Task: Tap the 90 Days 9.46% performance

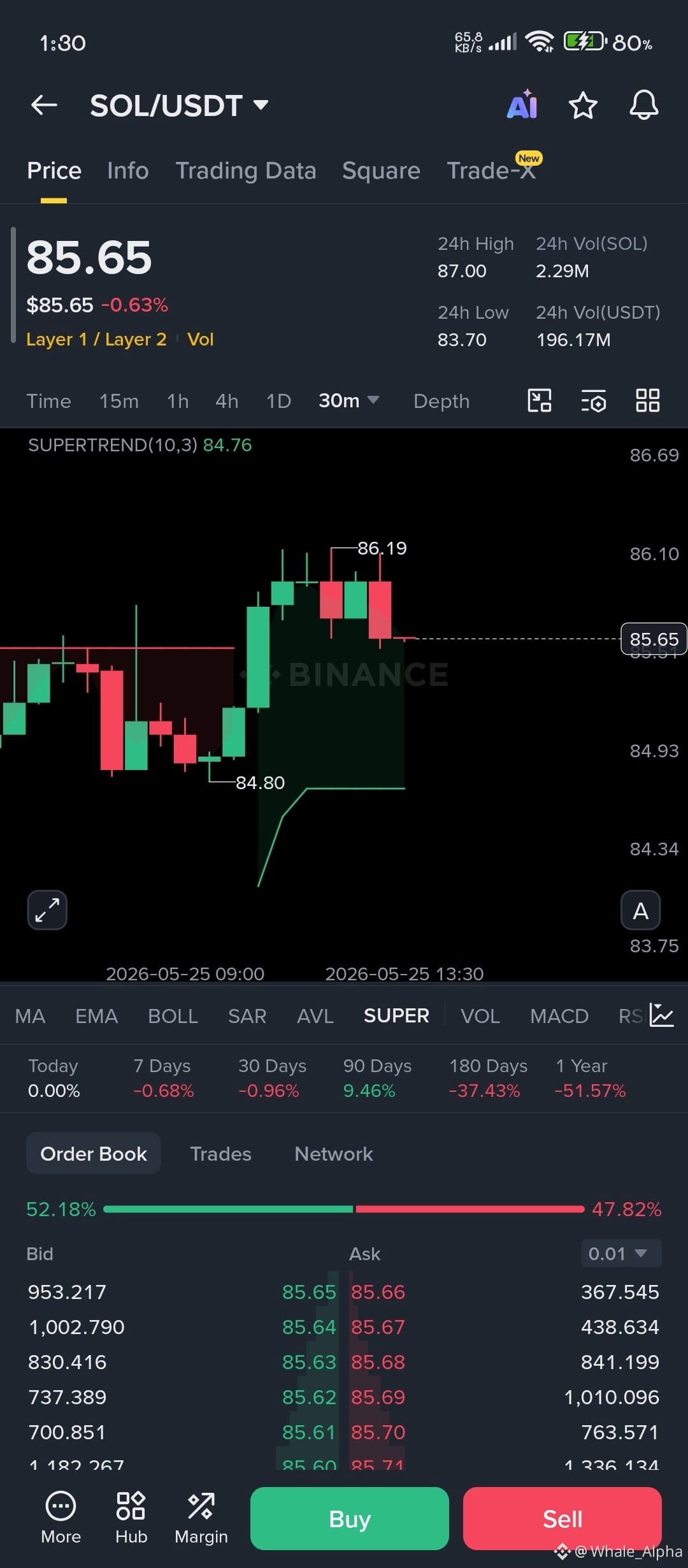Action: click(x=377, y=1078)
